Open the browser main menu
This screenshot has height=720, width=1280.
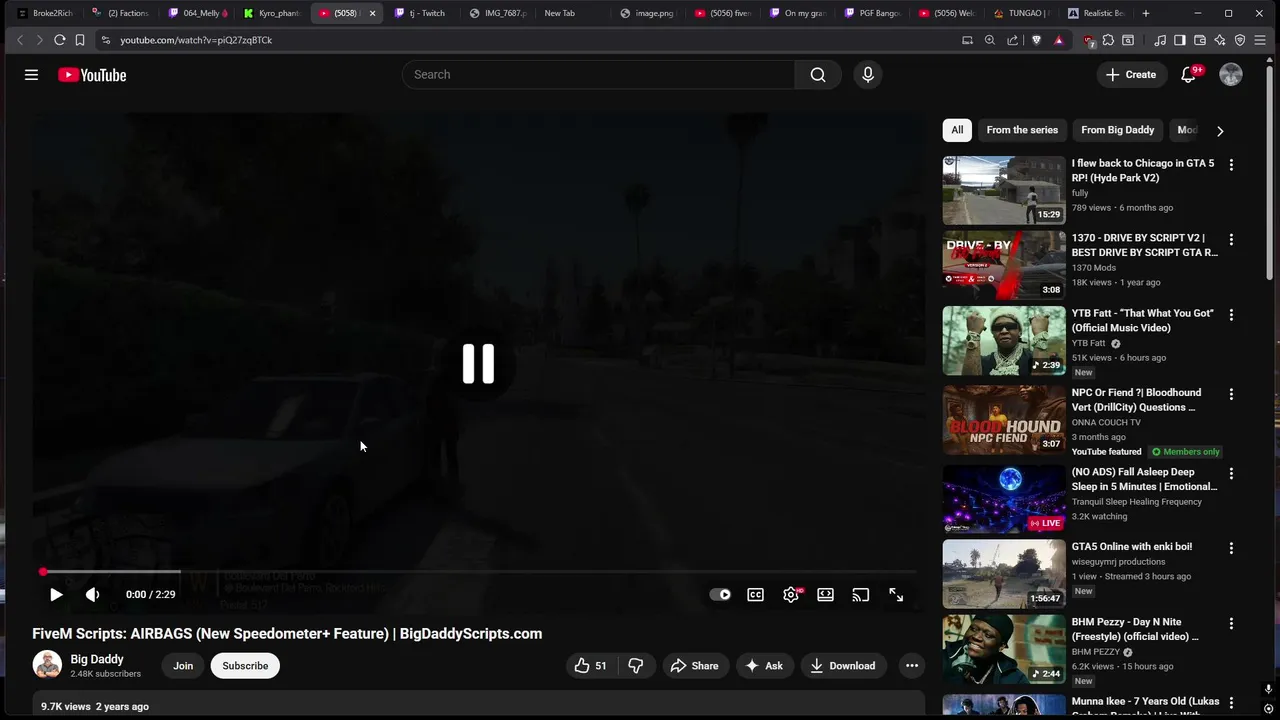click(1261, 40)
